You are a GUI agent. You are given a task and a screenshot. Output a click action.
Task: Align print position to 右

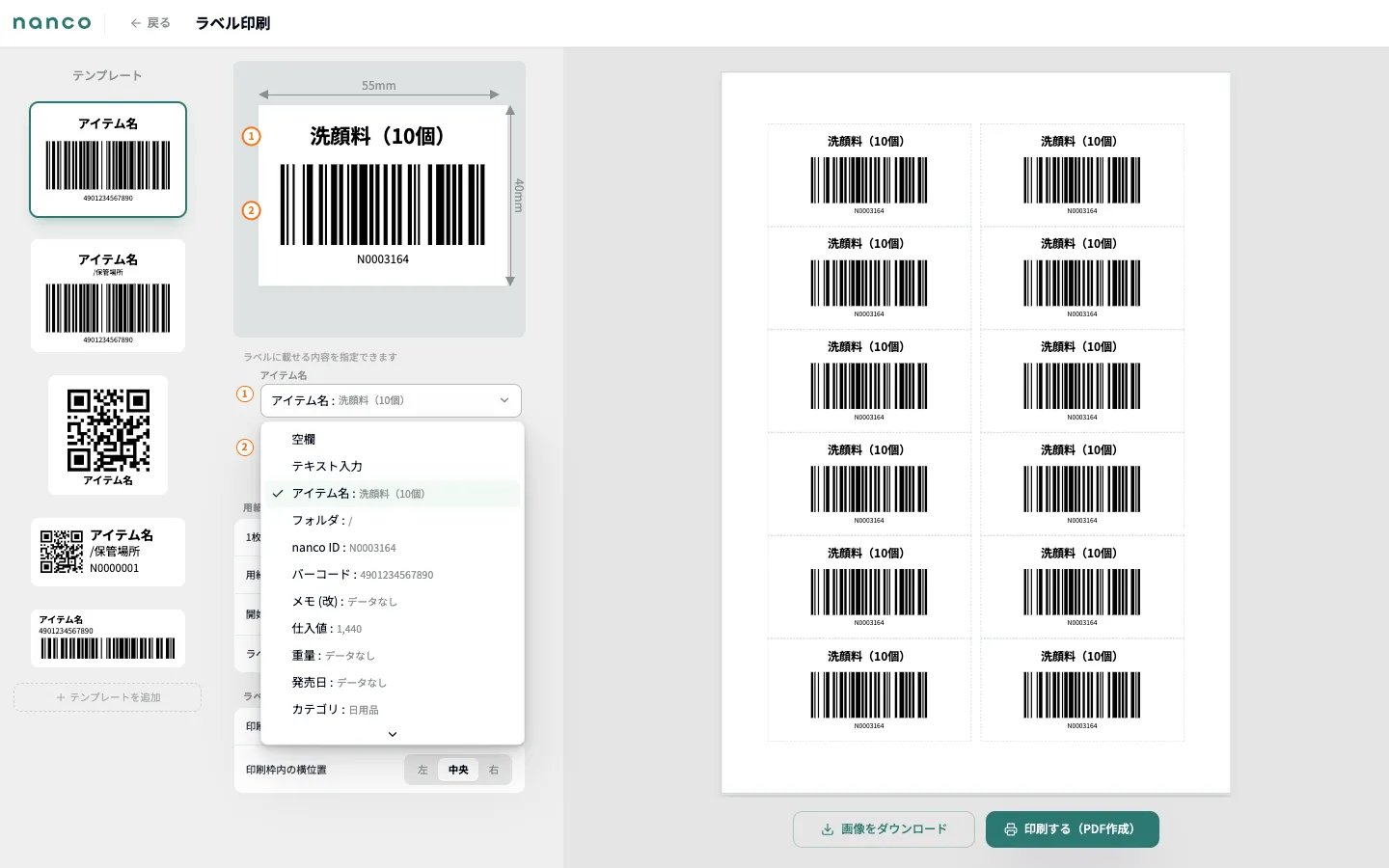pos(494,770)
